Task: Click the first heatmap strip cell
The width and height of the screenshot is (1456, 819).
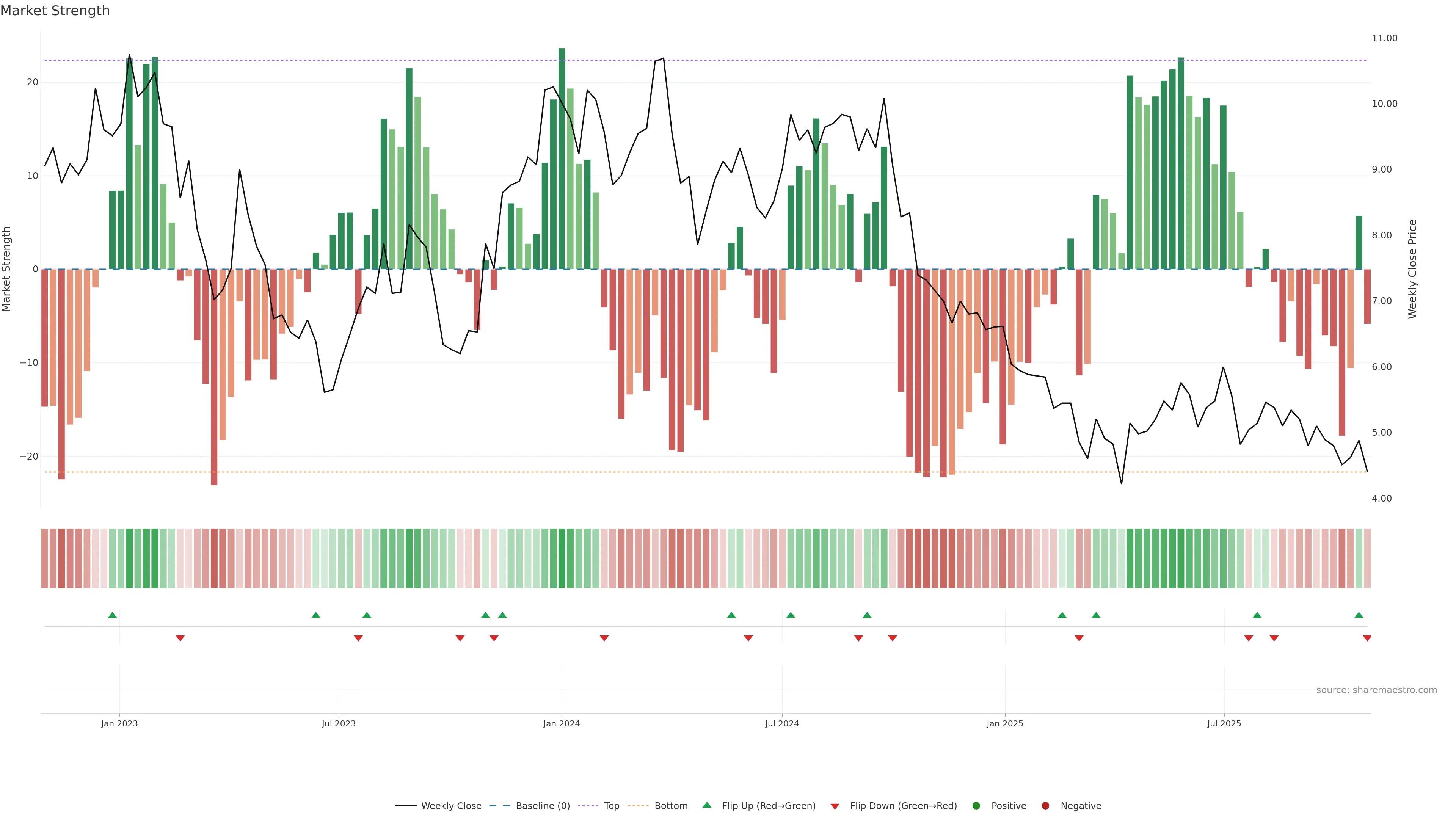Action: tap(45, 558)
